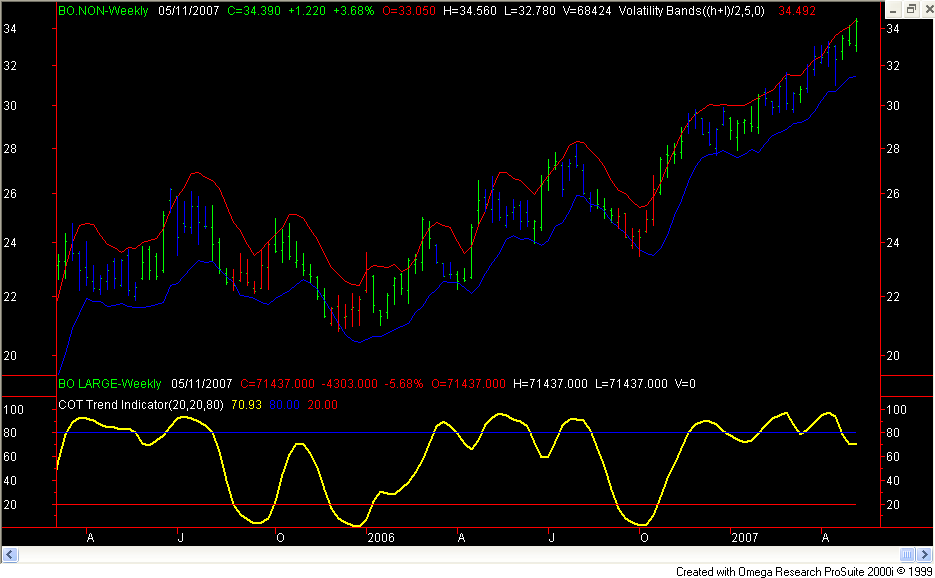
Task: Click the H=34.560 high value
Action: point(470,11)
